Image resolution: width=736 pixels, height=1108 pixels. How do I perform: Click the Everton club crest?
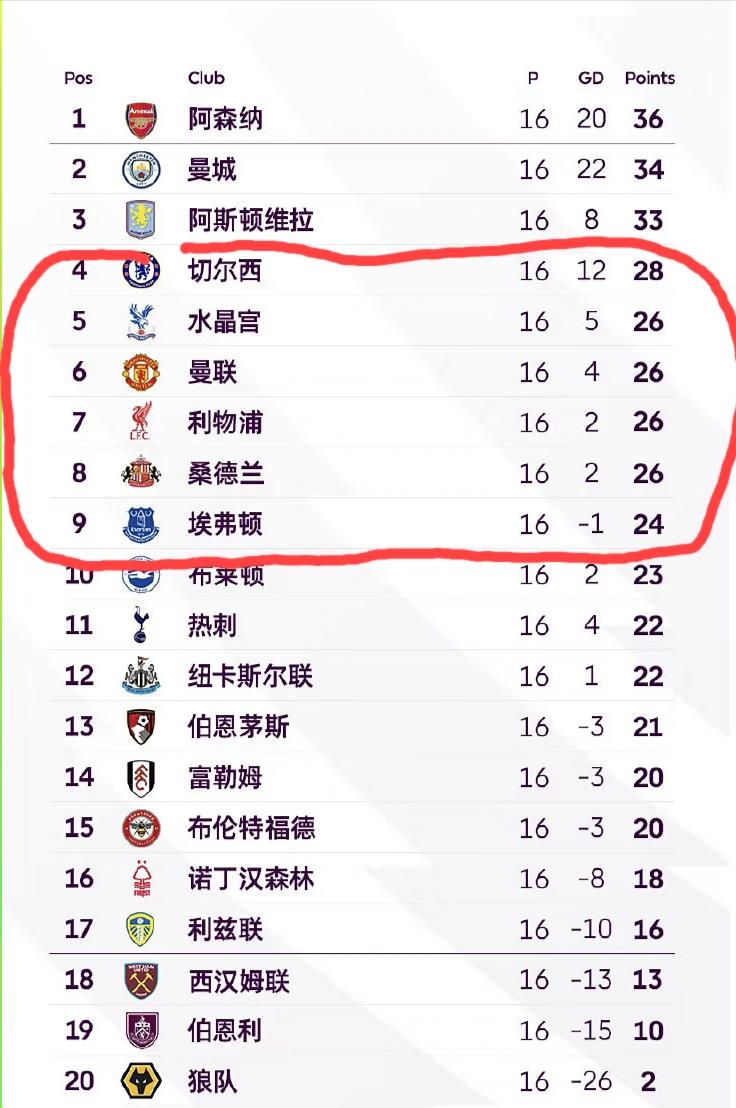141,524
